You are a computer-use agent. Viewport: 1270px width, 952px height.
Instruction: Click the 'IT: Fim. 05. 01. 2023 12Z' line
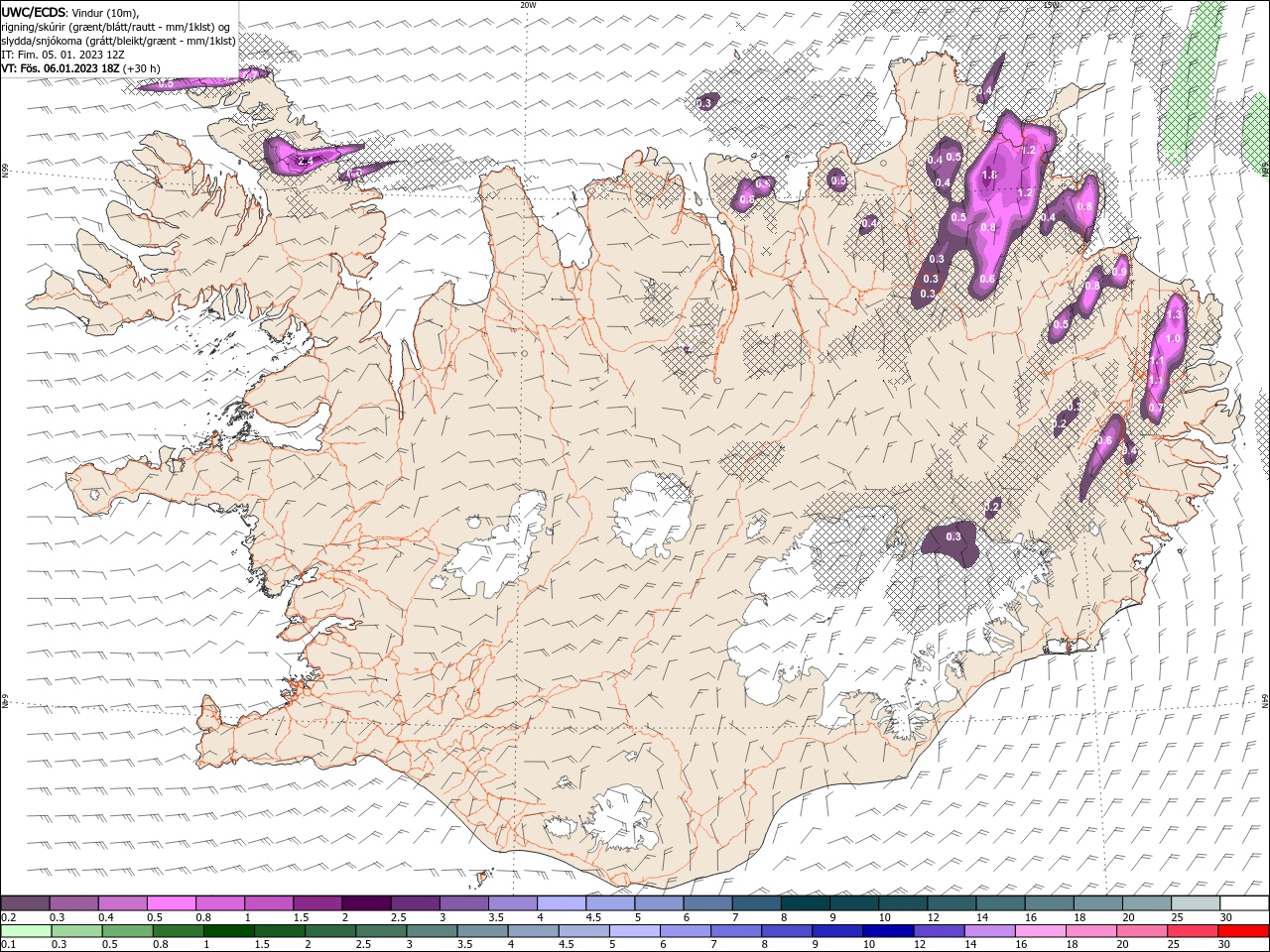click(x=63, y=55)
